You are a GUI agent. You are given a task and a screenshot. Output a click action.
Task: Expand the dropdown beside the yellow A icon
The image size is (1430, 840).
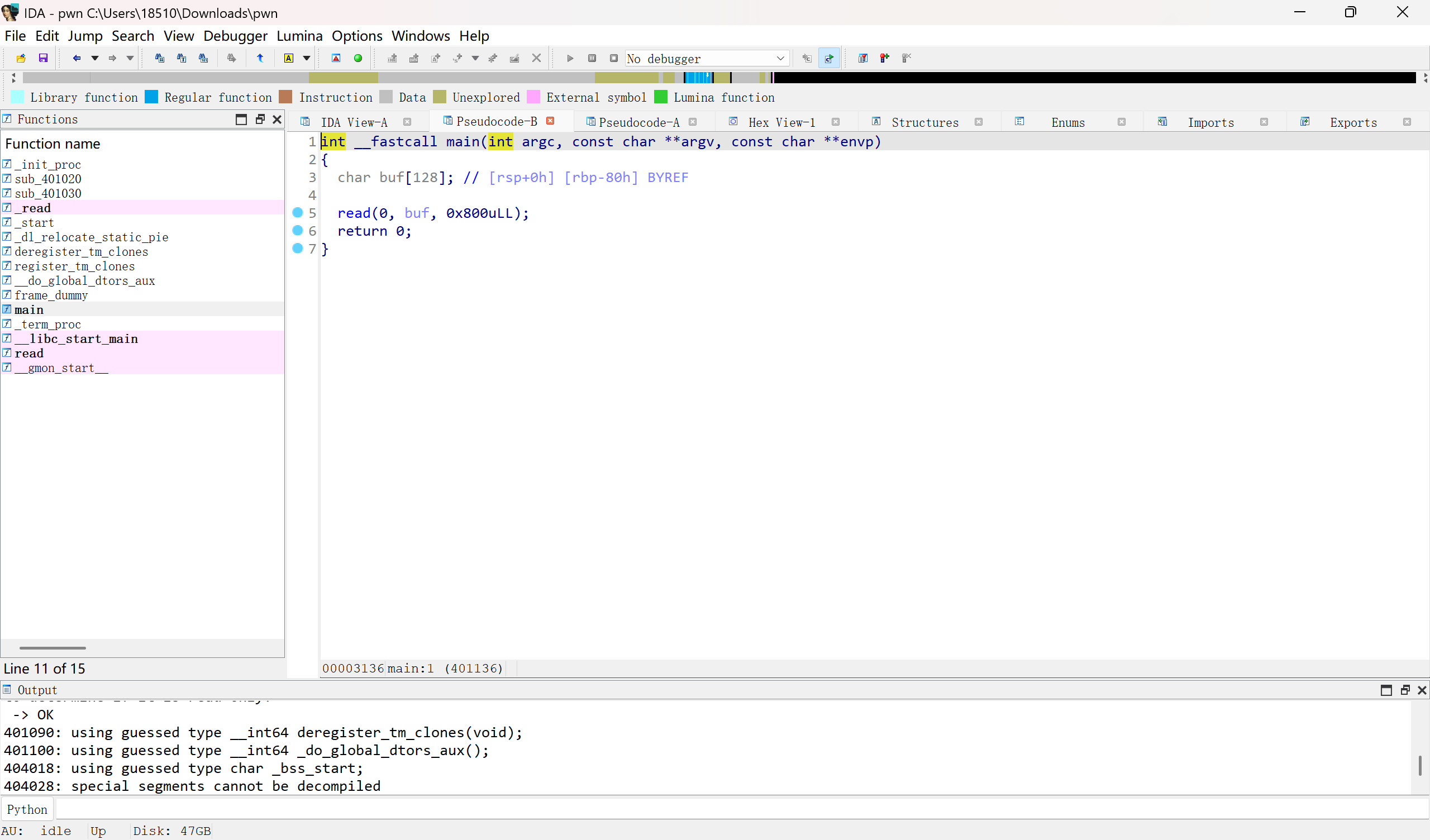tap(307, 58)
